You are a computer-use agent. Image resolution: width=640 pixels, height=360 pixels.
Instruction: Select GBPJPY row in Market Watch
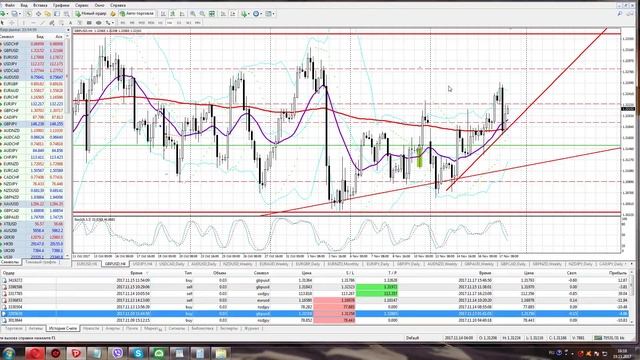click(33, 124)
